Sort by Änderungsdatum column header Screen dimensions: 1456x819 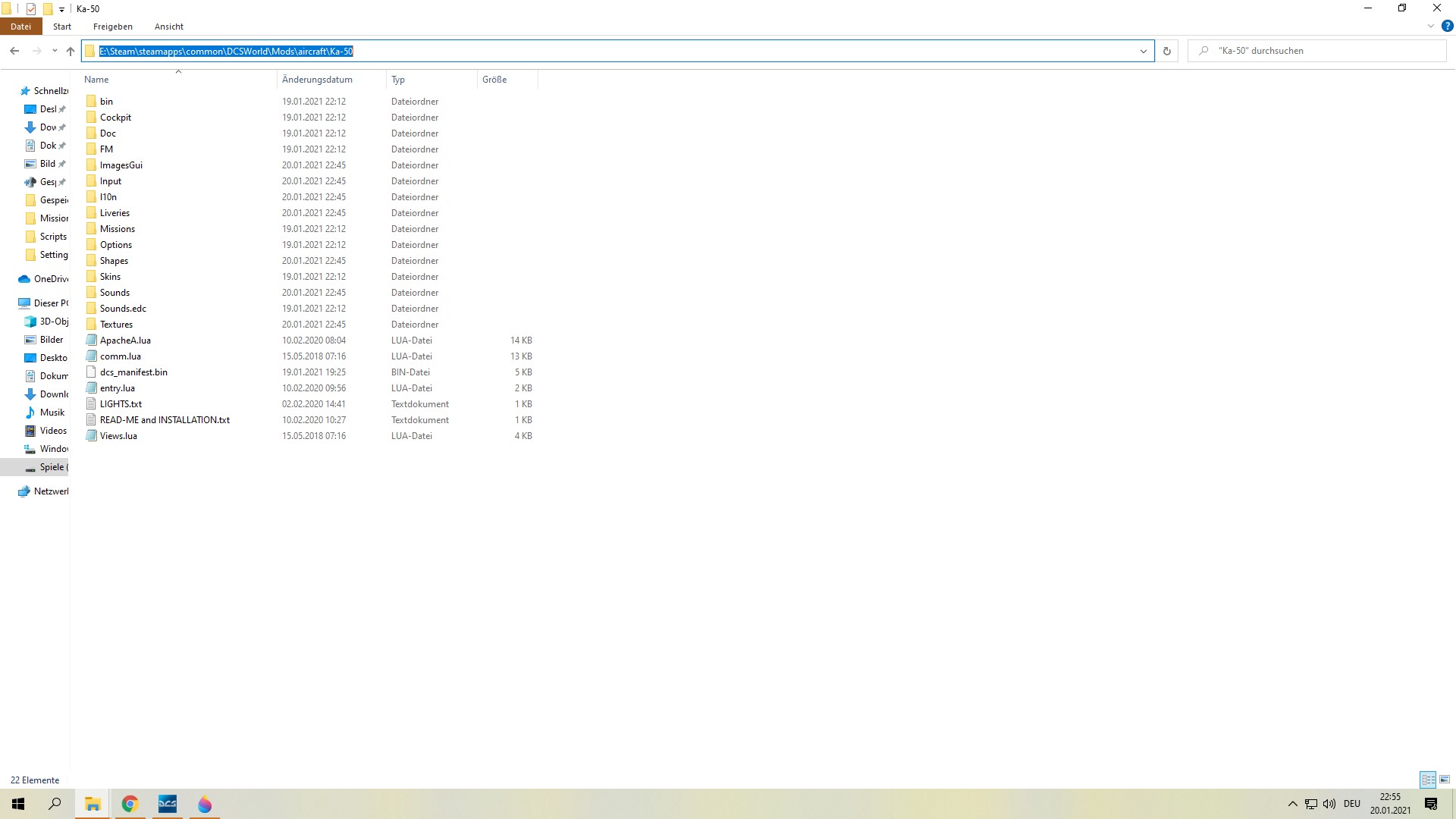332,80
